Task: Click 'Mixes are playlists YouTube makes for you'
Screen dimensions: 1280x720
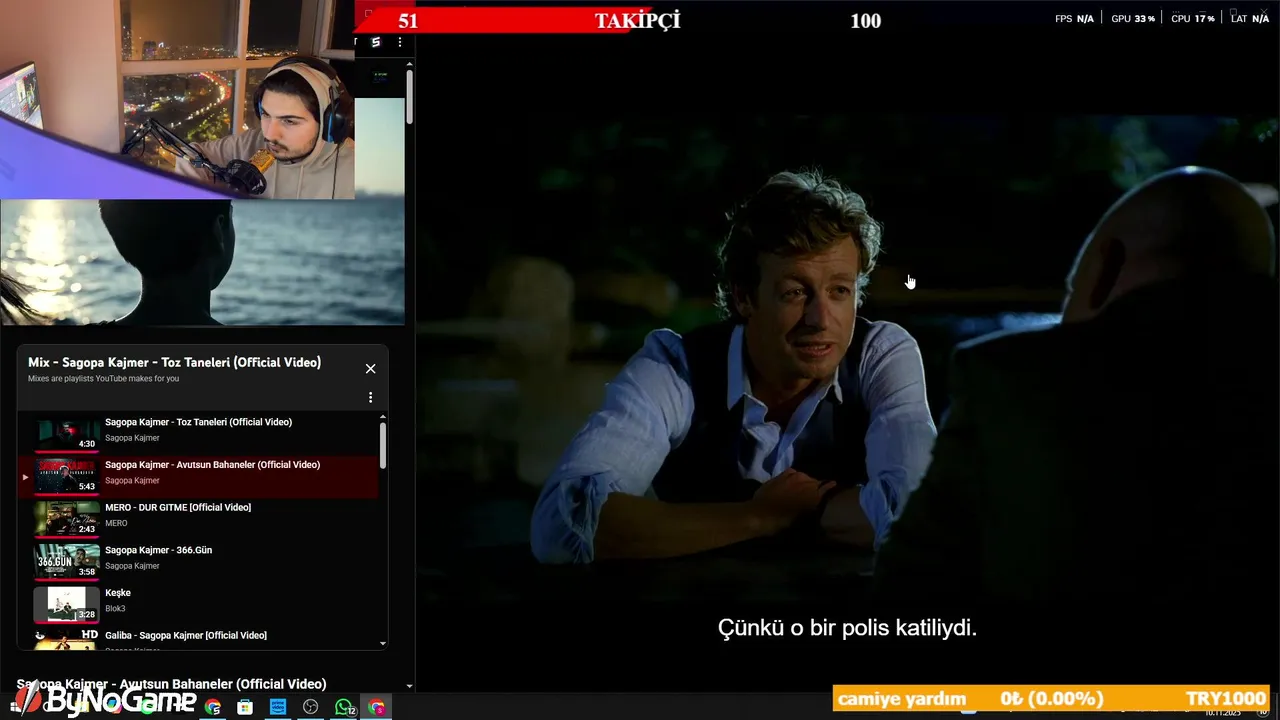Action: tap(103, 379)
